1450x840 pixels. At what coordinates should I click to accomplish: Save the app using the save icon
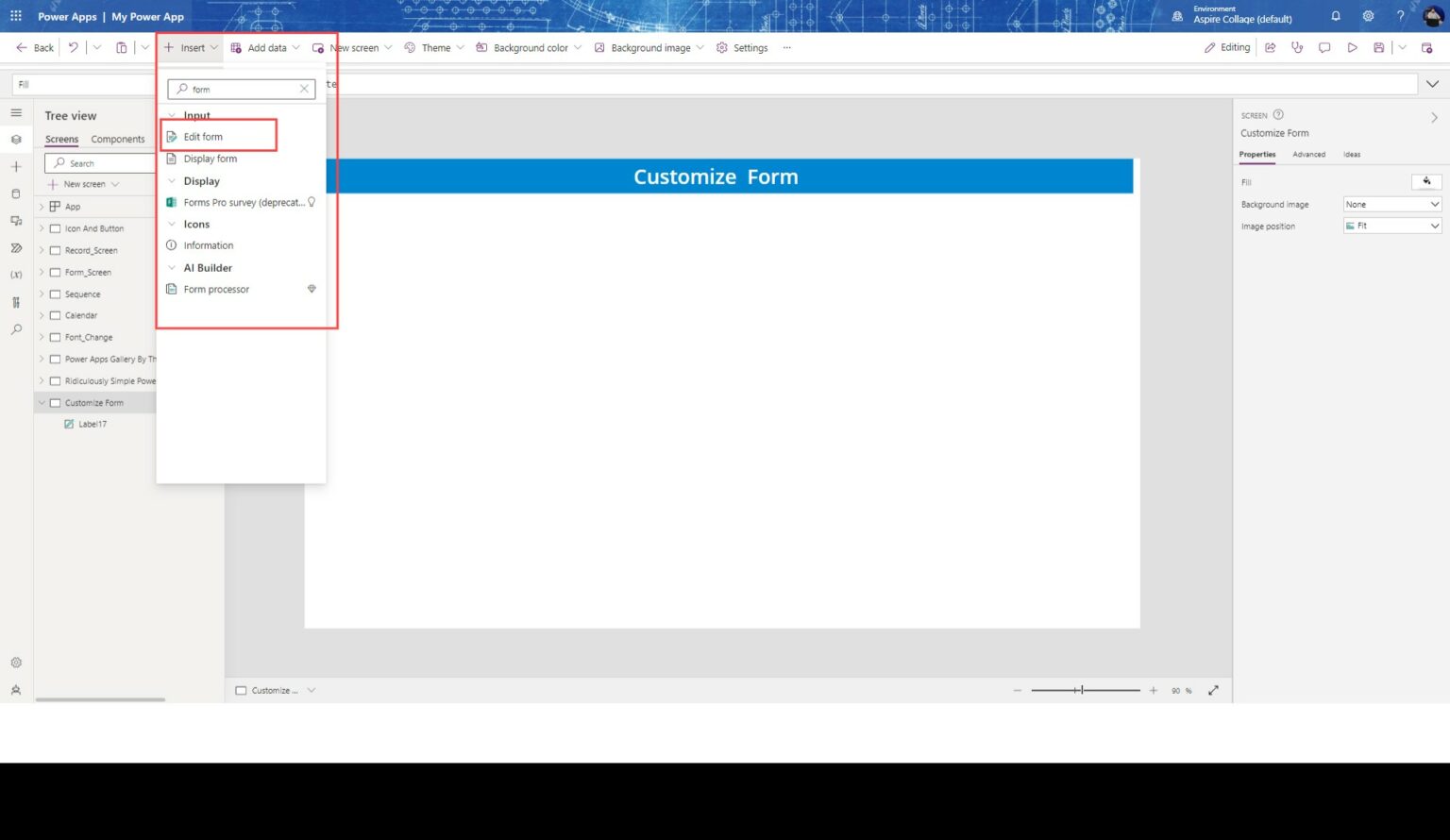pos(1378,47)
